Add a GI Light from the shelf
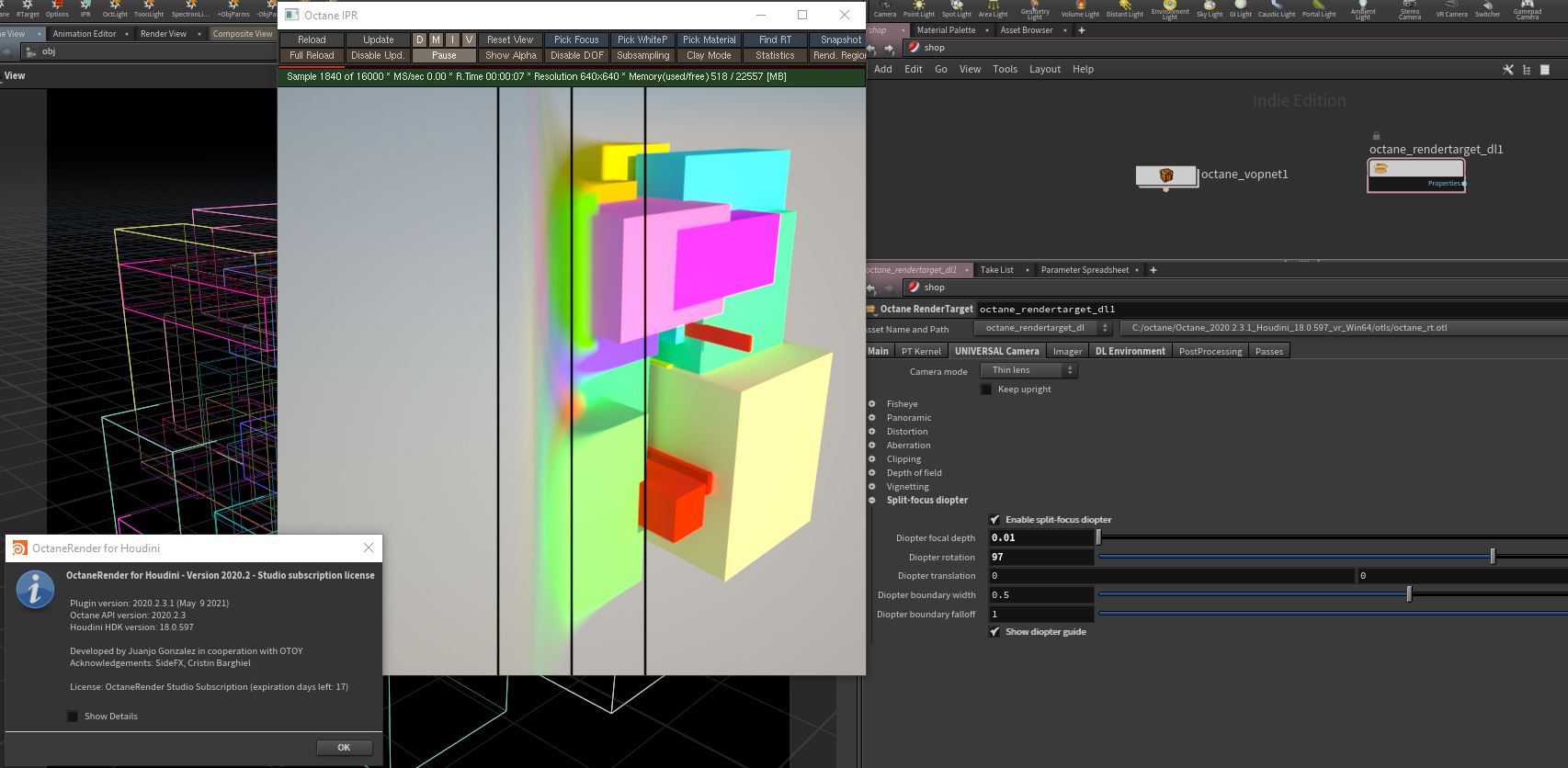 click(1241, 9)
